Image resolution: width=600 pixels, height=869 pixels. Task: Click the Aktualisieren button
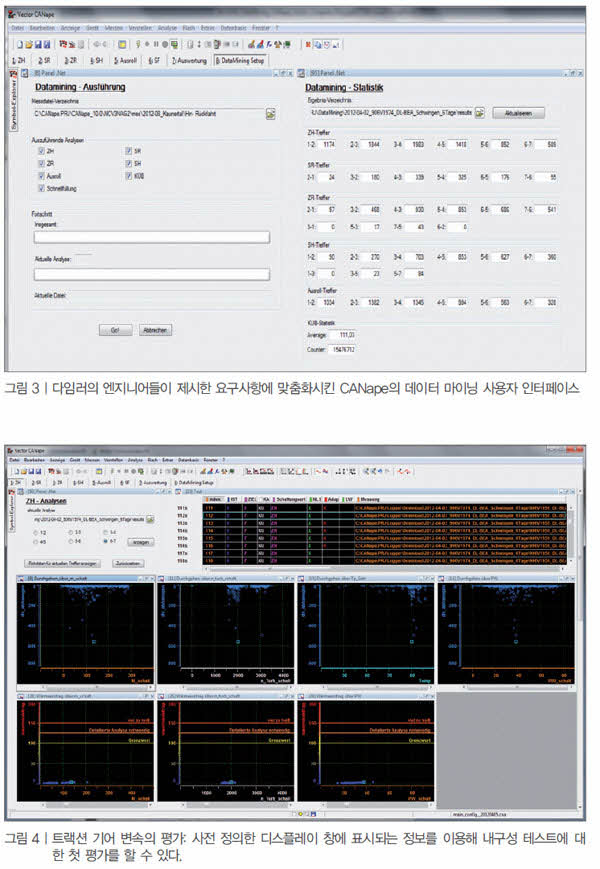pos(519,113)
